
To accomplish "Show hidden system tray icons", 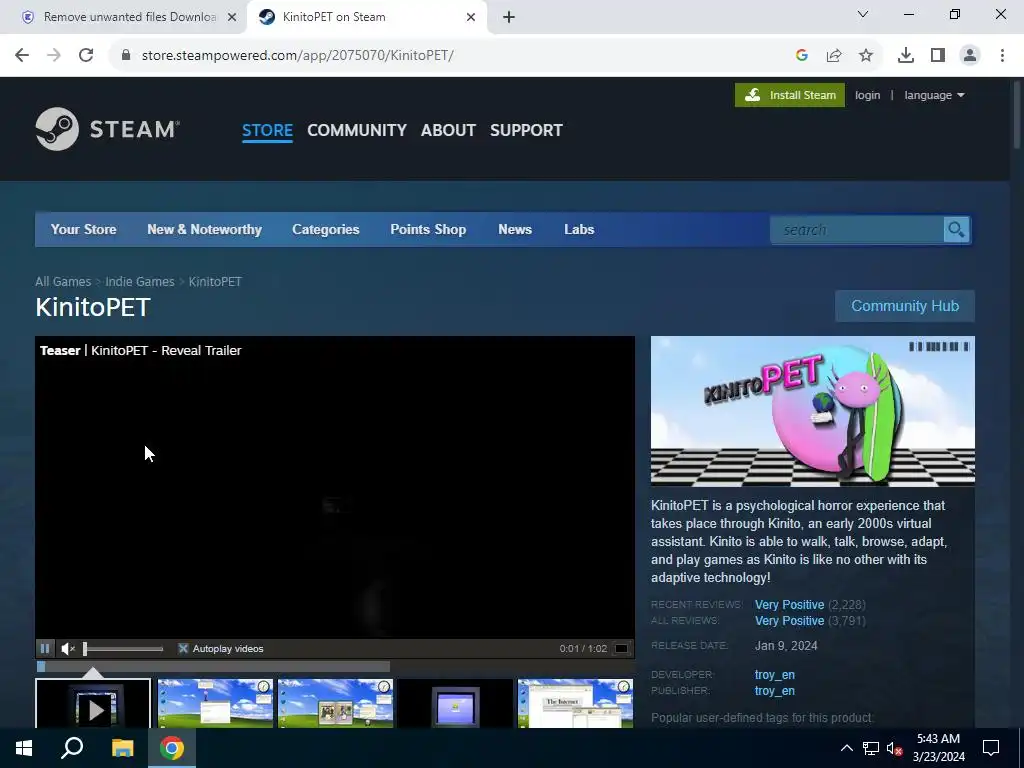I will 846,748.
